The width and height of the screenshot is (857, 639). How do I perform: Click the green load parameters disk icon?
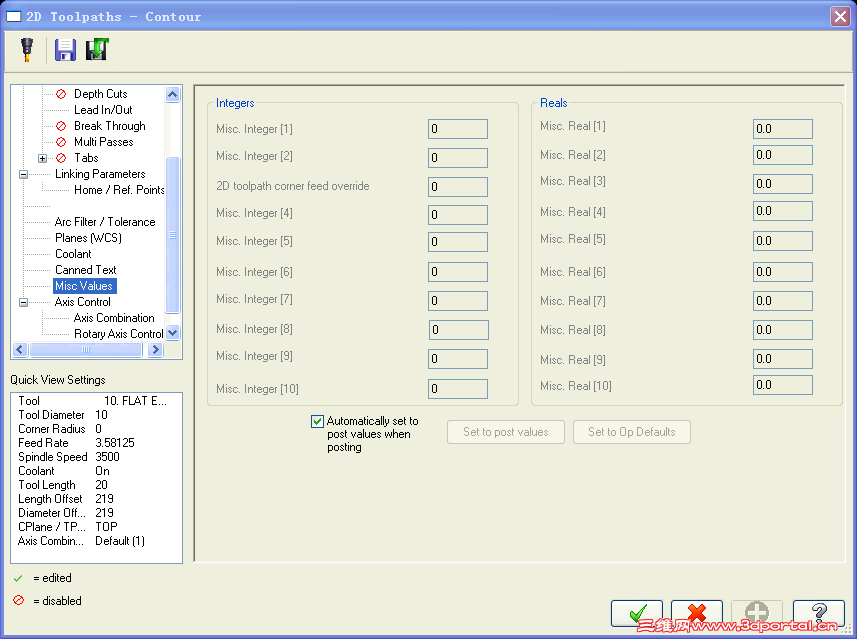pos(97,49)
